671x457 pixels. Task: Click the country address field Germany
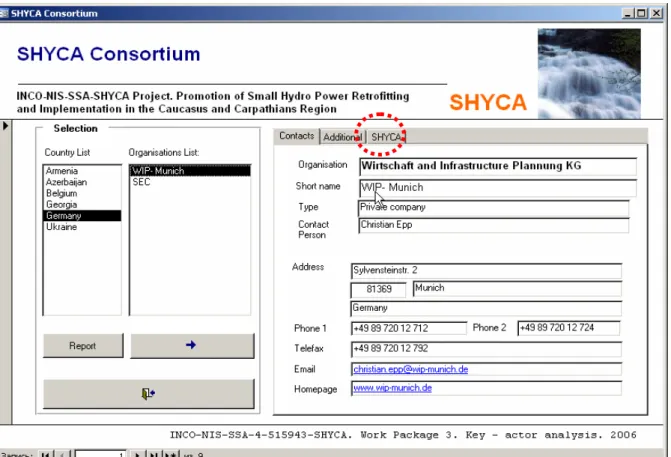[486, 309]
